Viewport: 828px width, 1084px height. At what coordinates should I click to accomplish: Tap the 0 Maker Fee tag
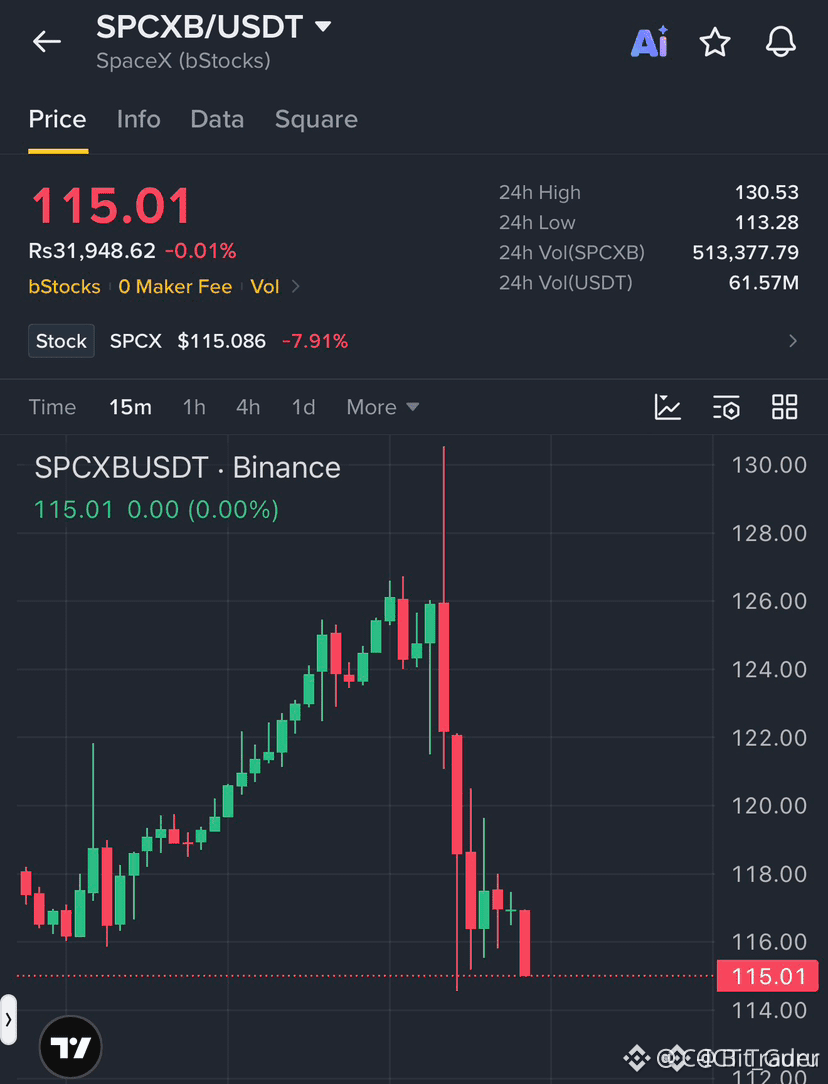coord(175,287)
